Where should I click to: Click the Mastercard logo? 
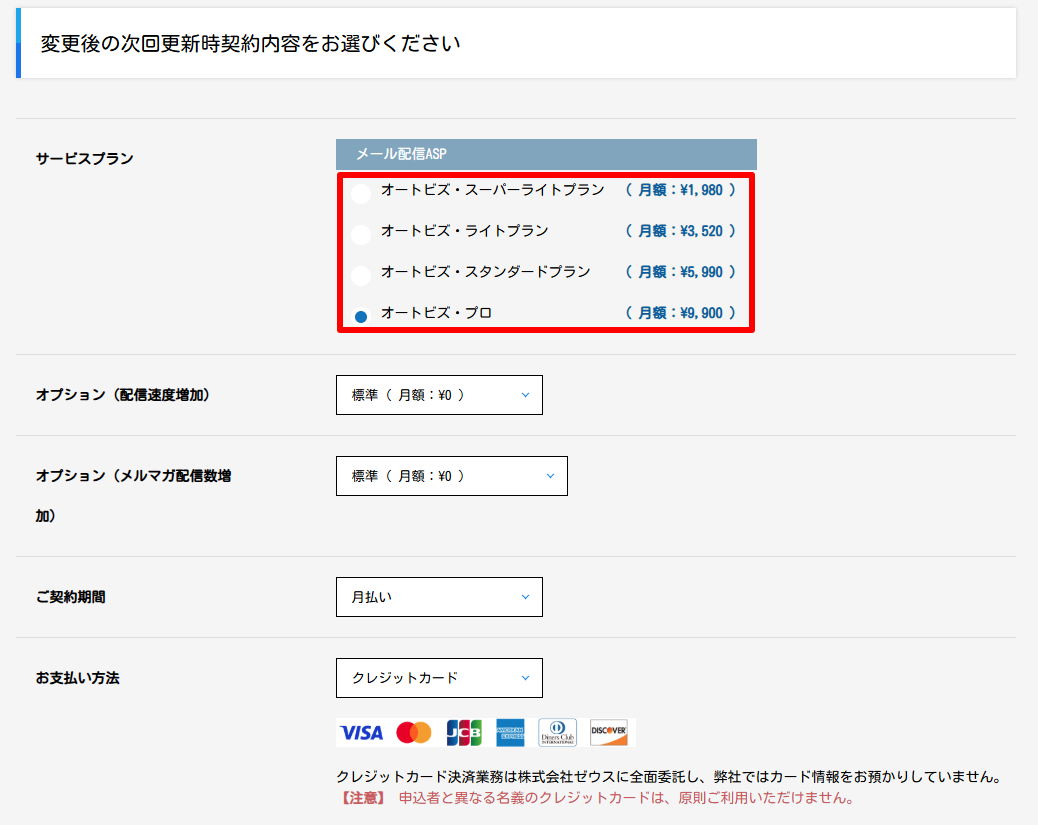coord(413,733)
